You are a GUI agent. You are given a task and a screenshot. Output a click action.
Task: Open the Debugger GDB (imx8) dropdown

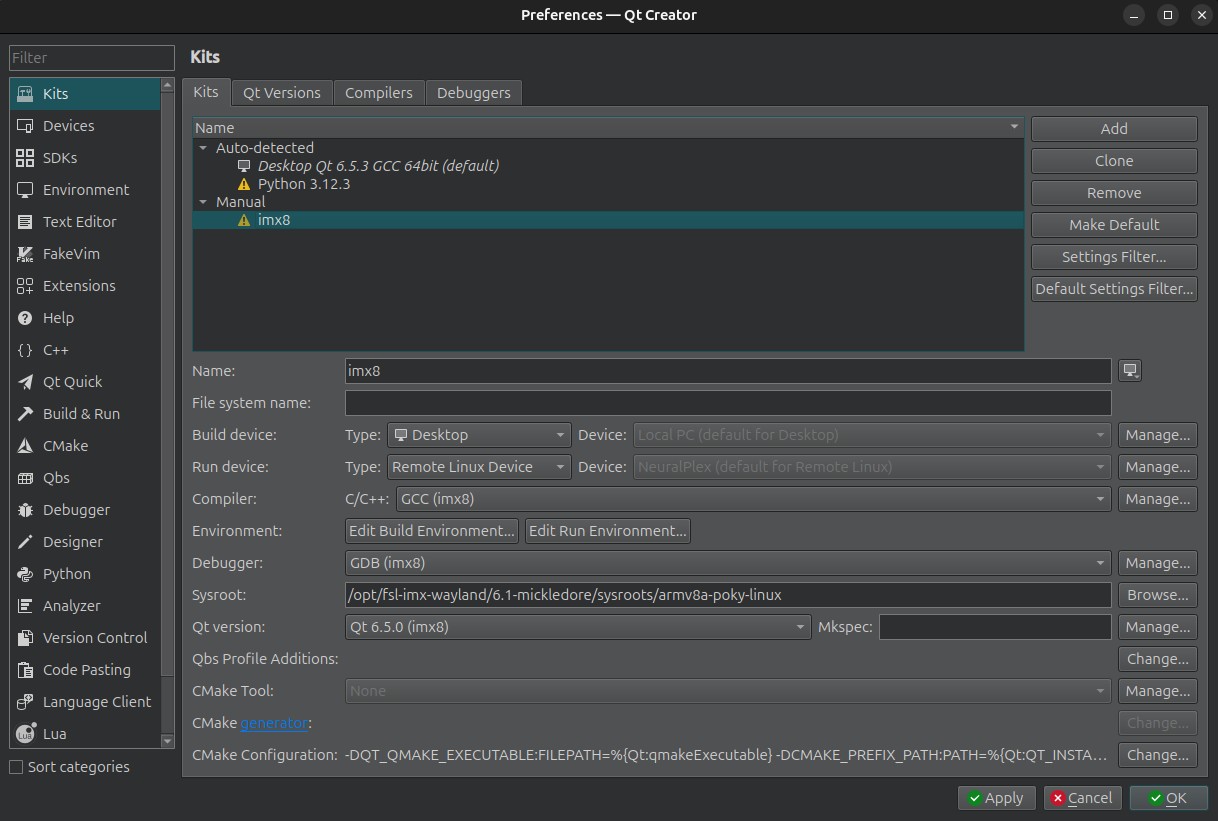(727, 563)
